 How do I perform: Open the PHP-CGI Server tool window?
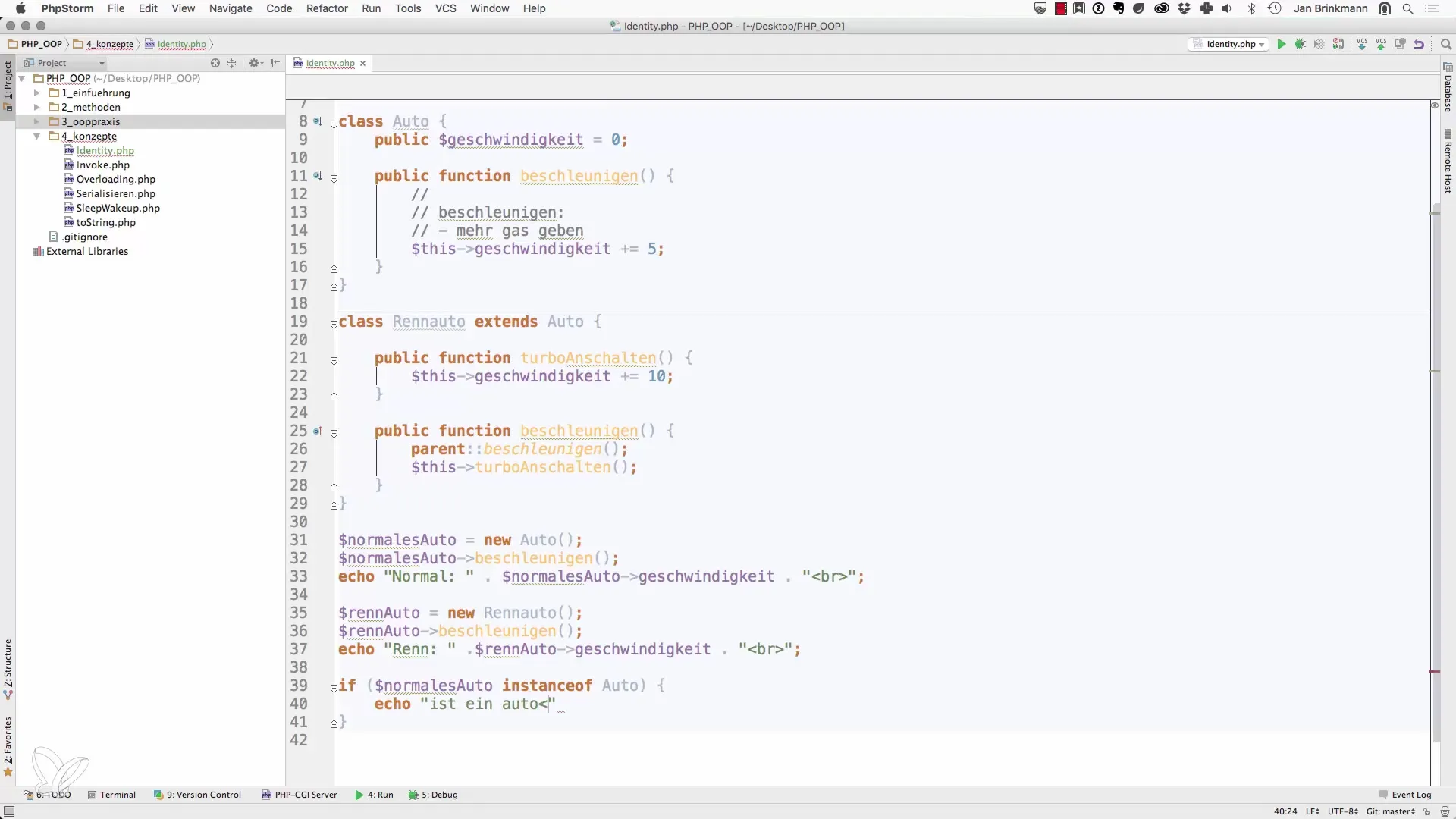tap(299, 795)
